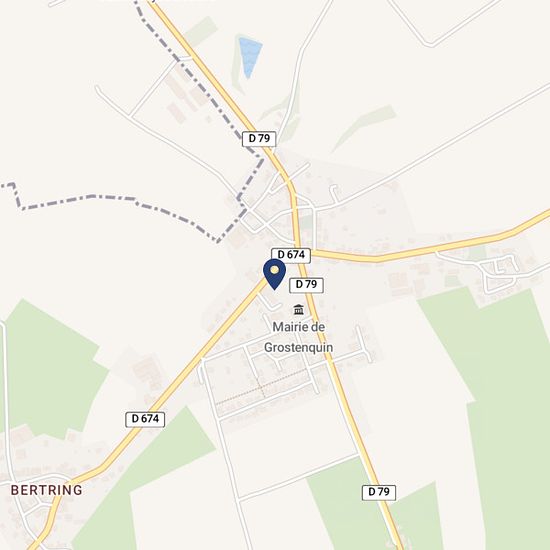Screen dimensions: 550x550
Task: Click the dark blue location pin marker
Action: click(x=274, y=274)
